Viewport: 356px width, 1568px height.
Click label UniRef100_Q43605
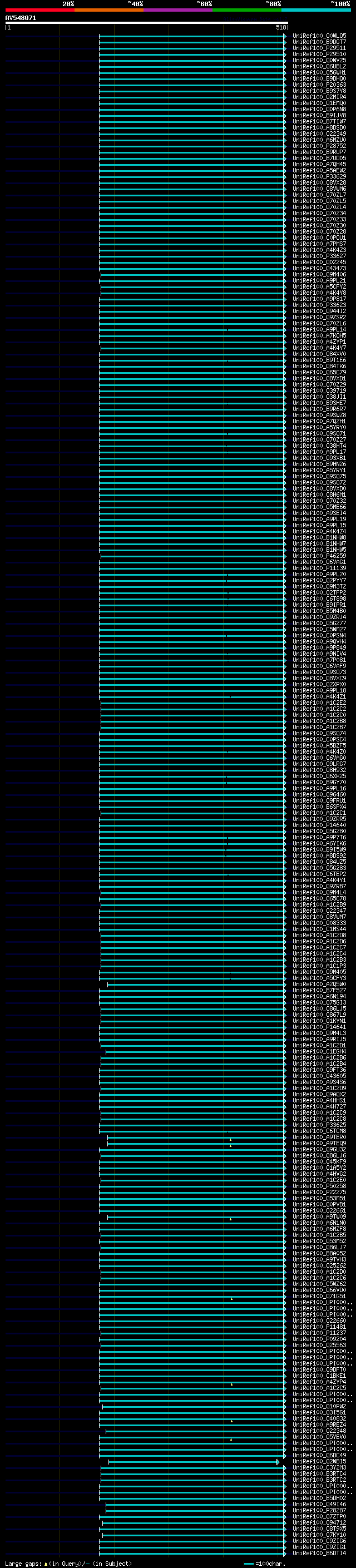click(319, 1076)
